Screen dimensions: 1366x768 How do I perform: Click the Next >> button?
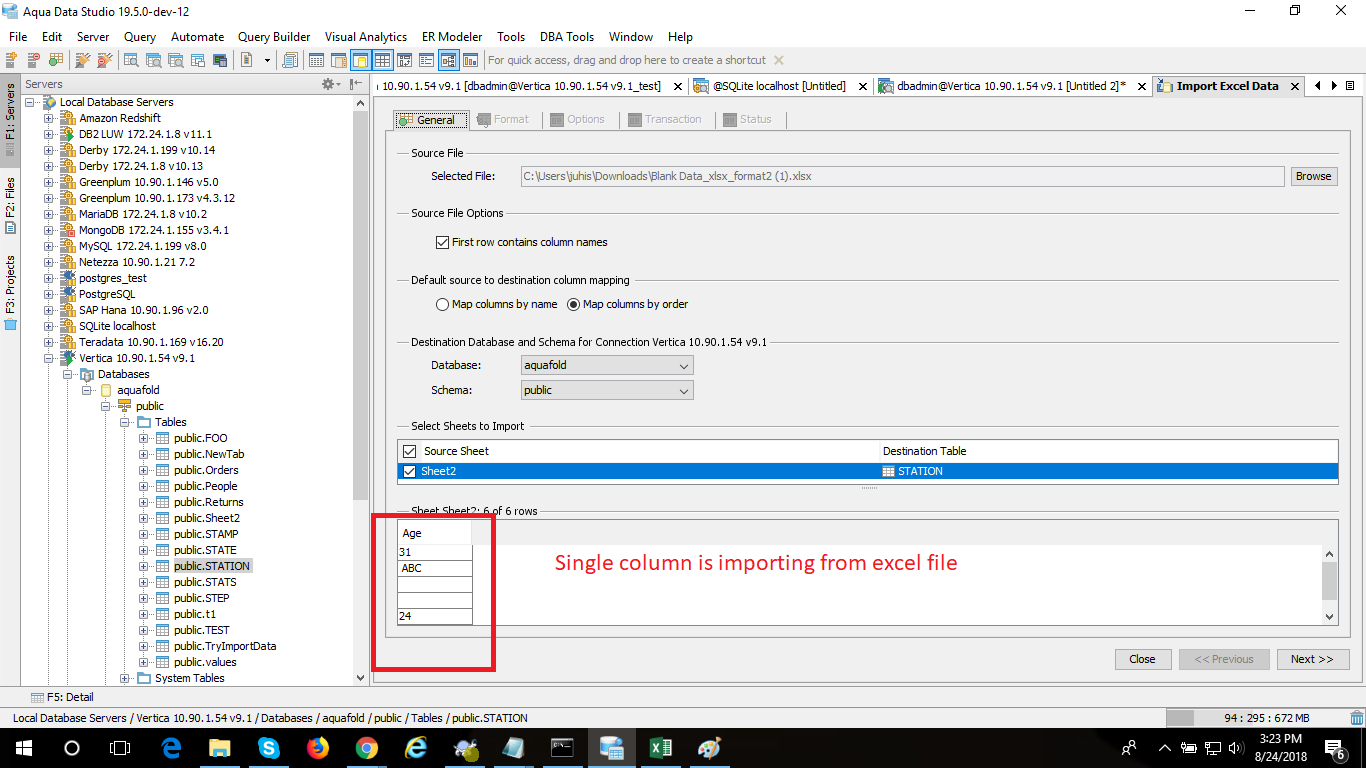tap(1312, 659)
